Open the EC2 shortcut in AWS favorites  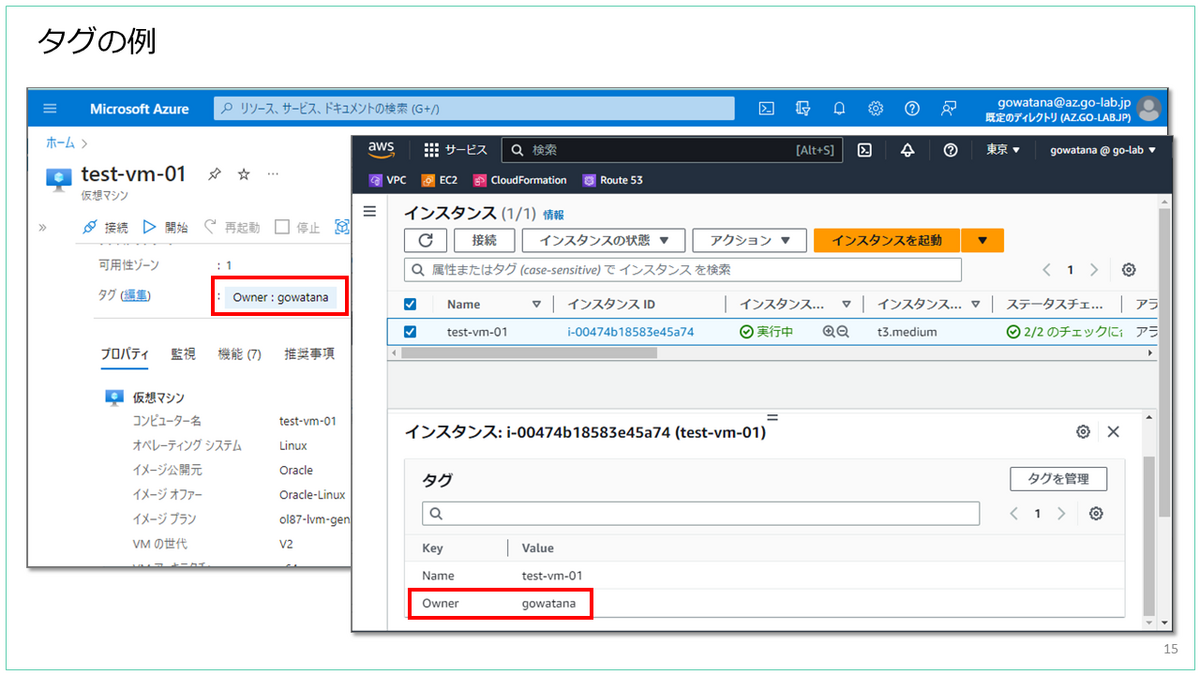[440, 180]
